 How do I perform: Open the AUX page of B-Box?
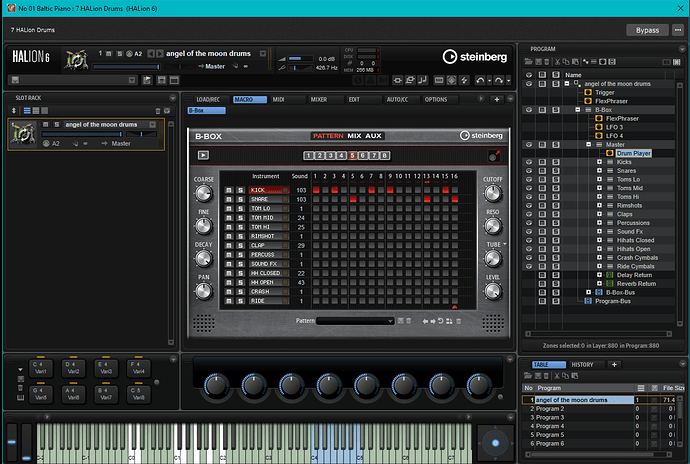373,136
